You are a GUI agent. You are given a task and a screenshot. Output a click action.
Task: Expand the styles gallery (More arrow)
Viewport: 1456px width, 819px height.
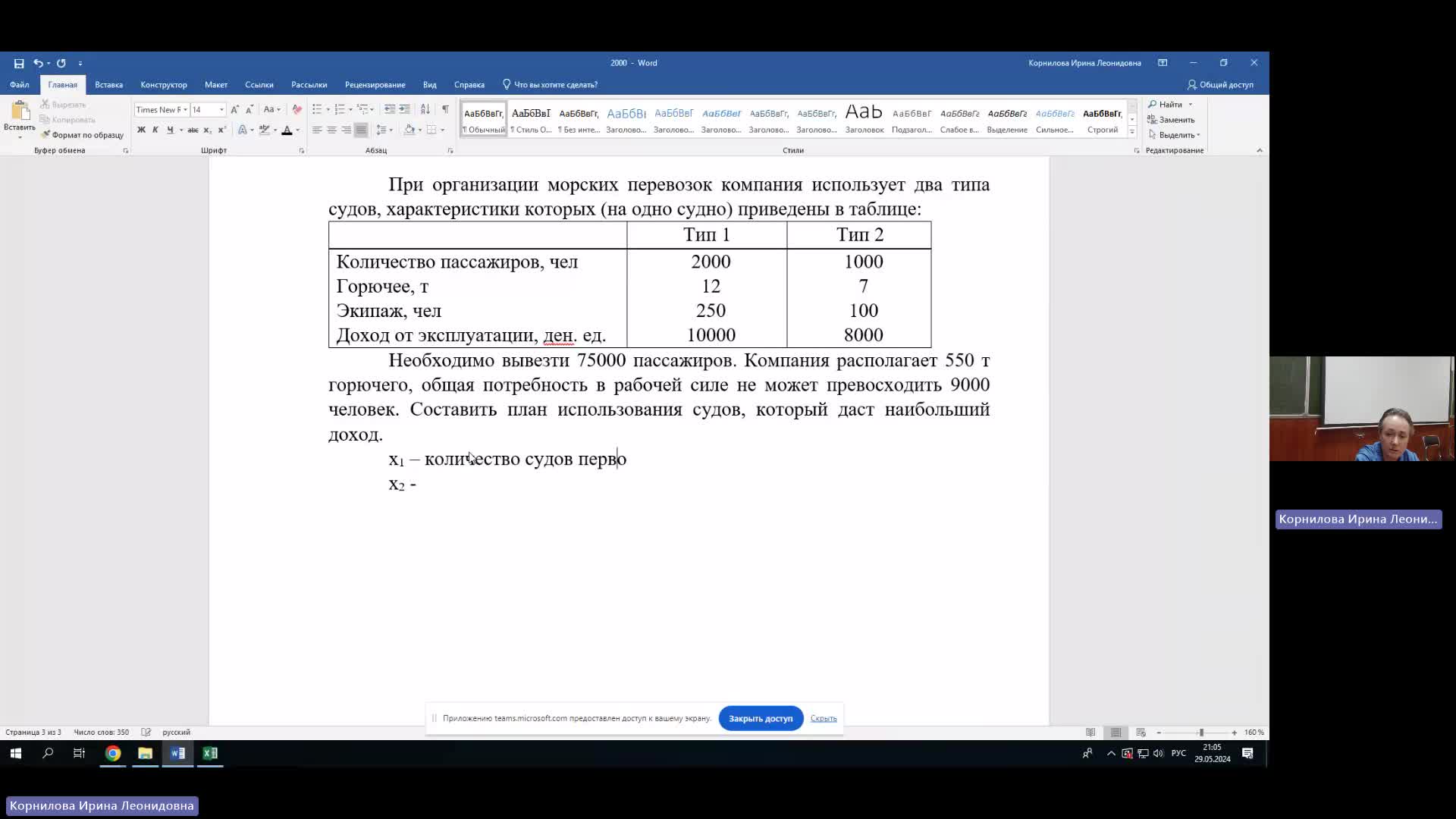click(x=1132, y=131)
